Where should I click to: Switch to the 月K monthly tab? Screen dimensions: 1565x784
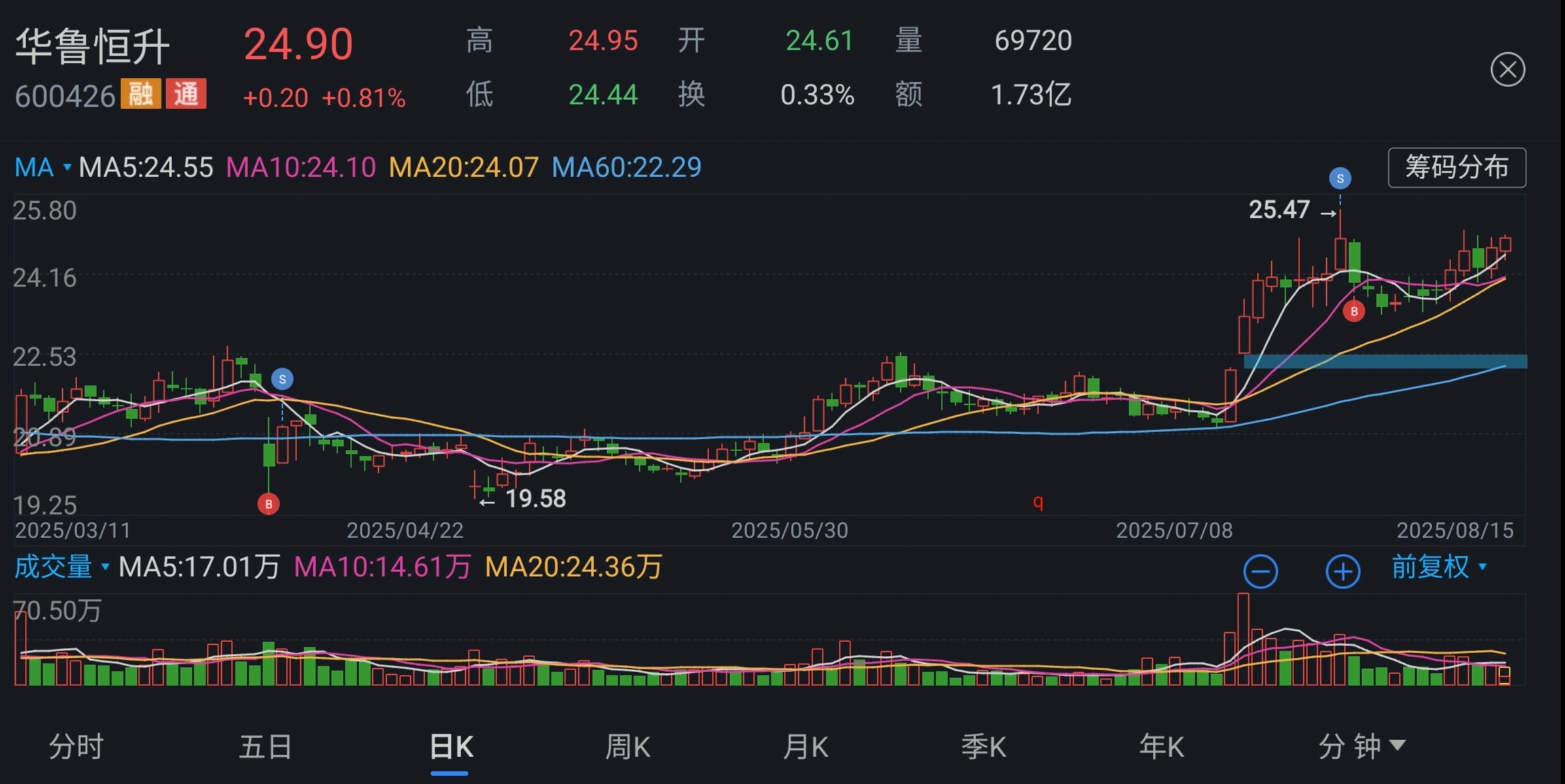pos(805,746)
